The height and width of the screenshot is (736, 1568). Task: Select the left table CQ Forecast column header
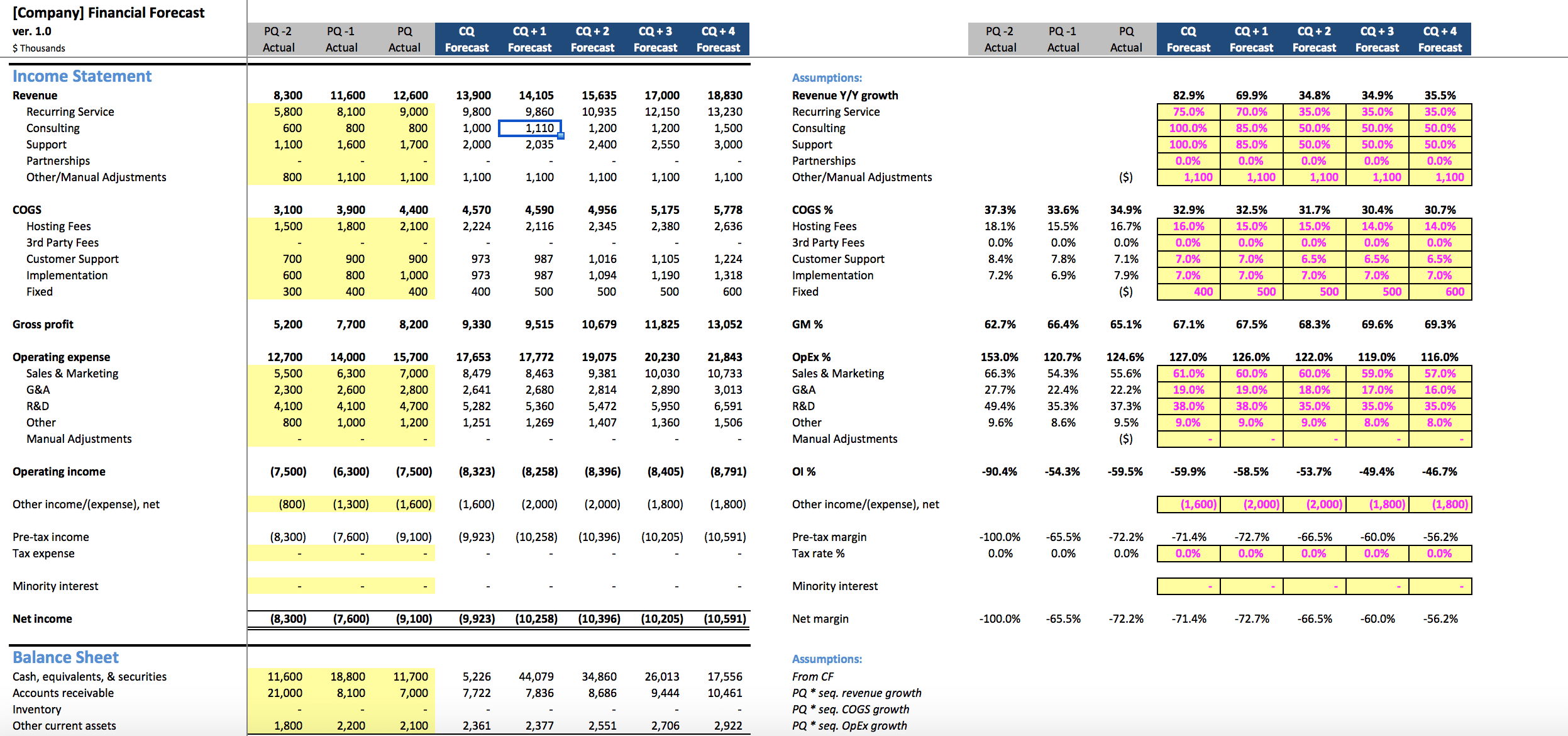click(467, 39)
